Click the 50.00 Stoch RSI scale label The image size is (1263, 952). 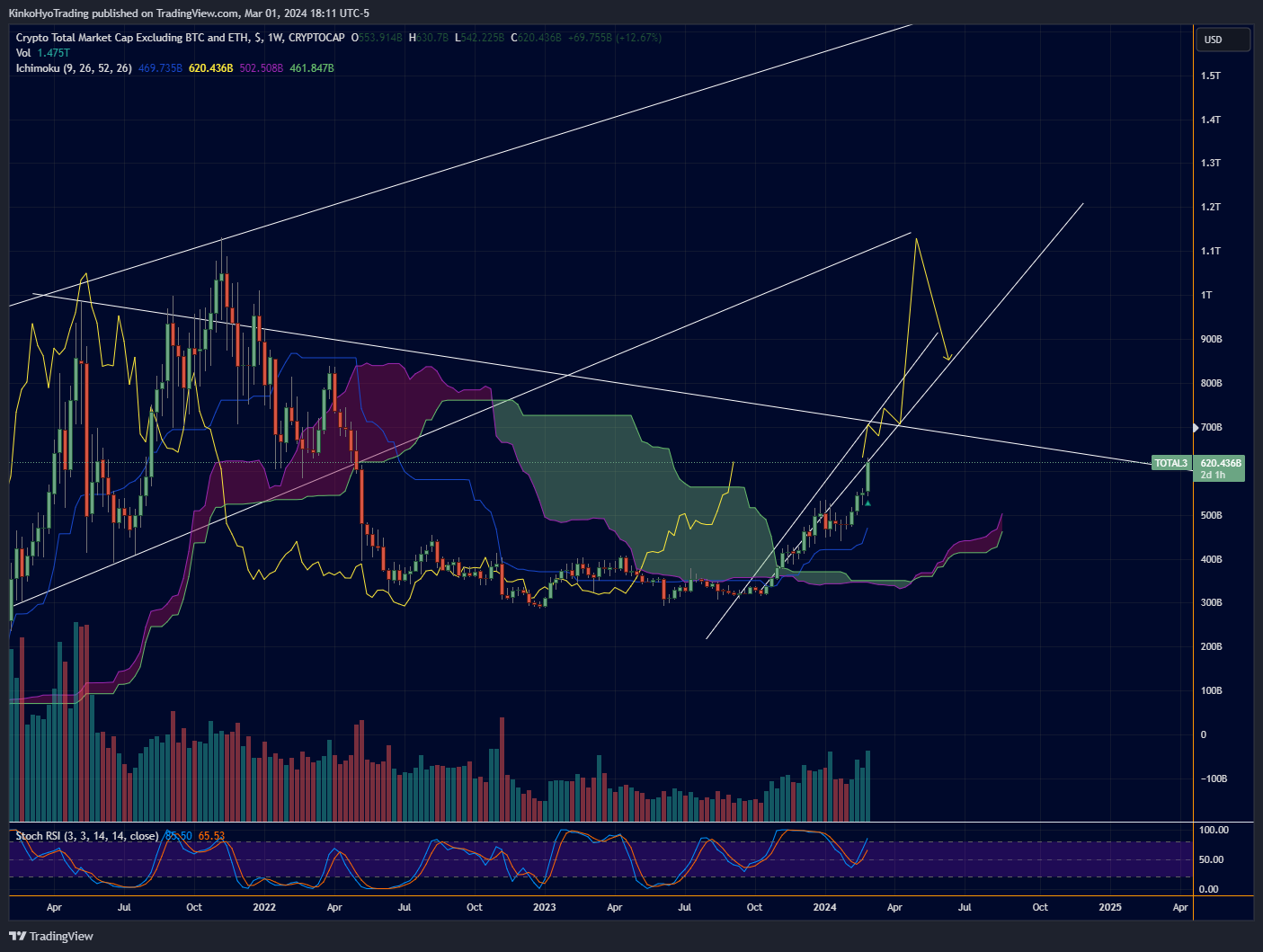(x=1211, y=859)
